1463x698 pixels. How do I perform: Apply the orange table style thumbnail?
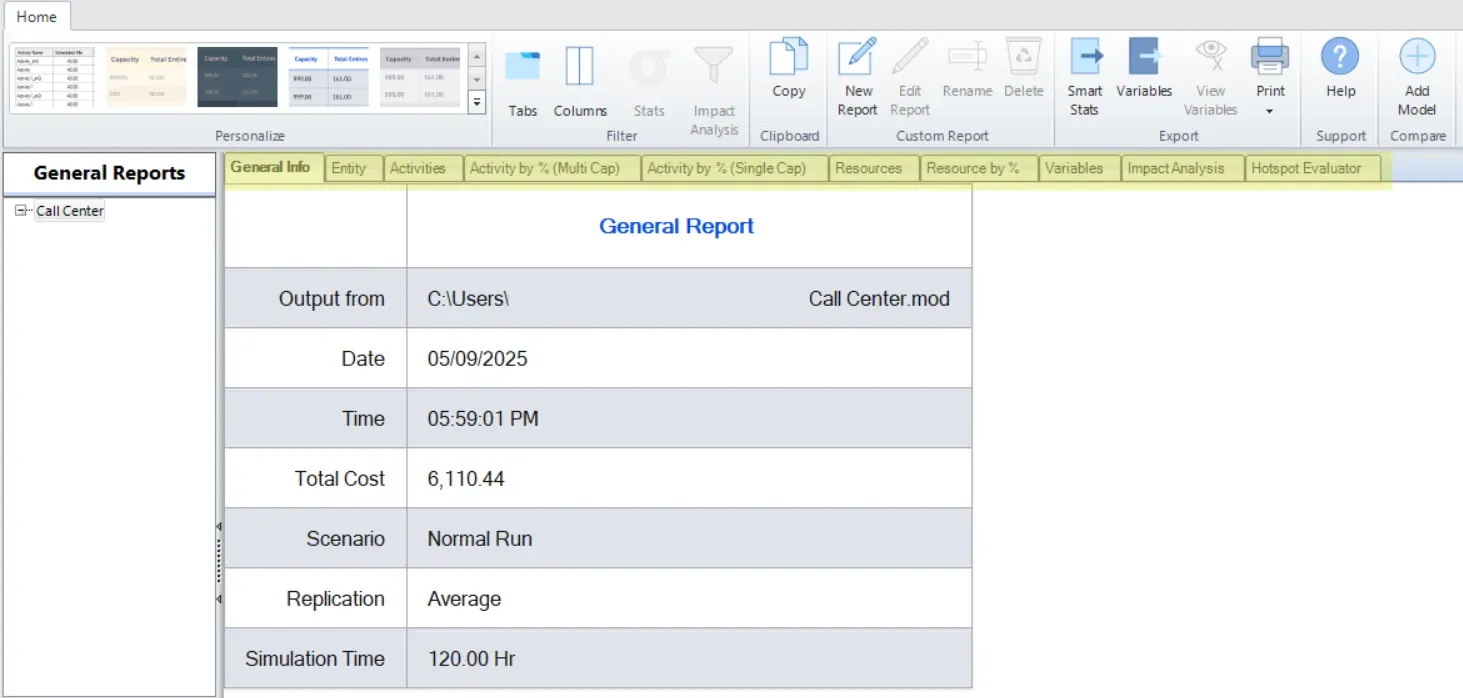(x=146, y=77)
